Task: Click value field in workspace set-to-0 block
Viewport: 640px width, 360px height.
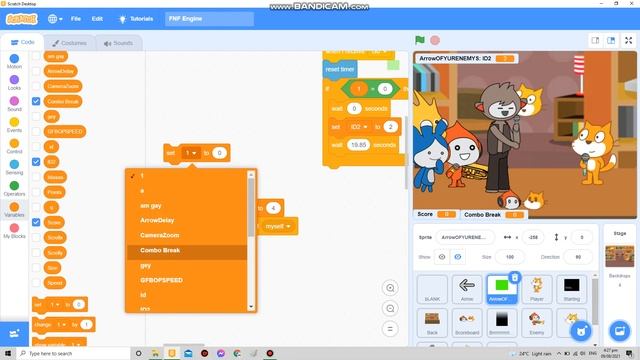Action: coord(219,153)
